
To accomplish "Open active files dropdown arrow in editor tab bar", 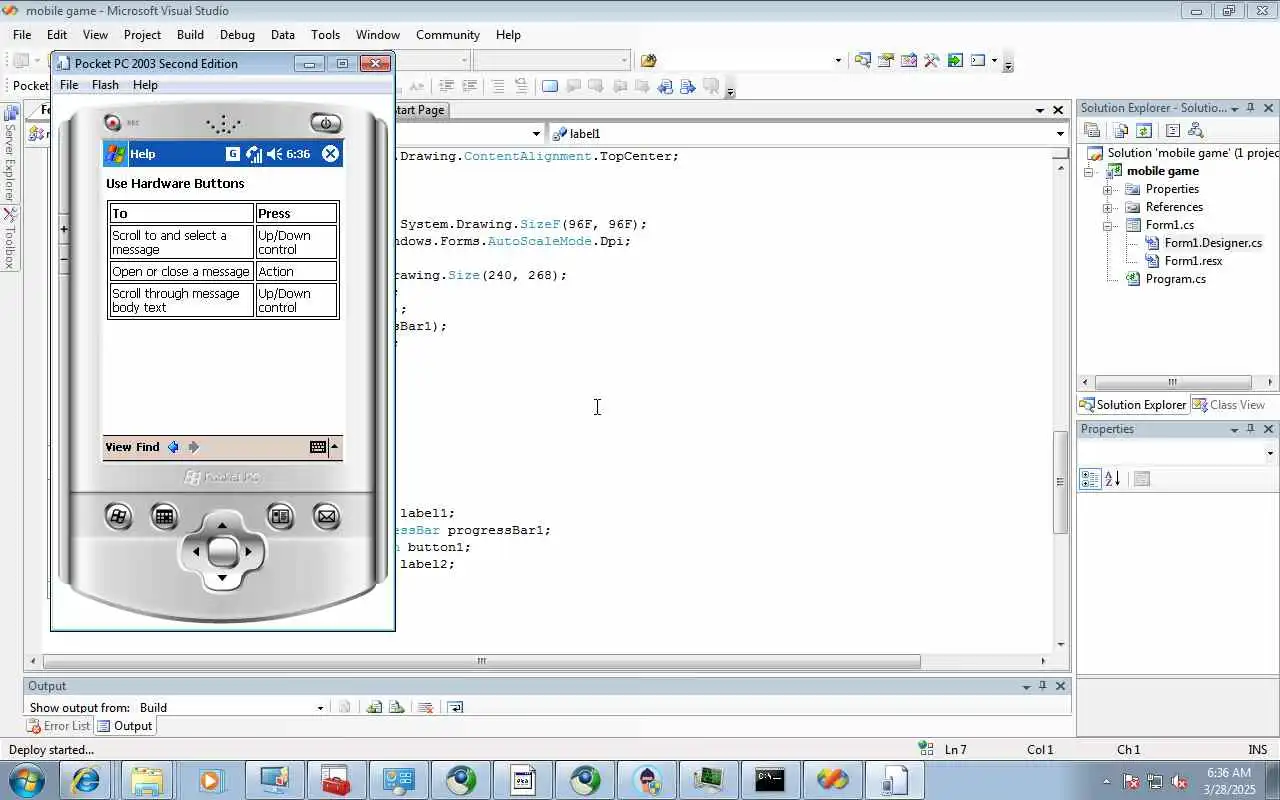I will [x=1040, y=110].
